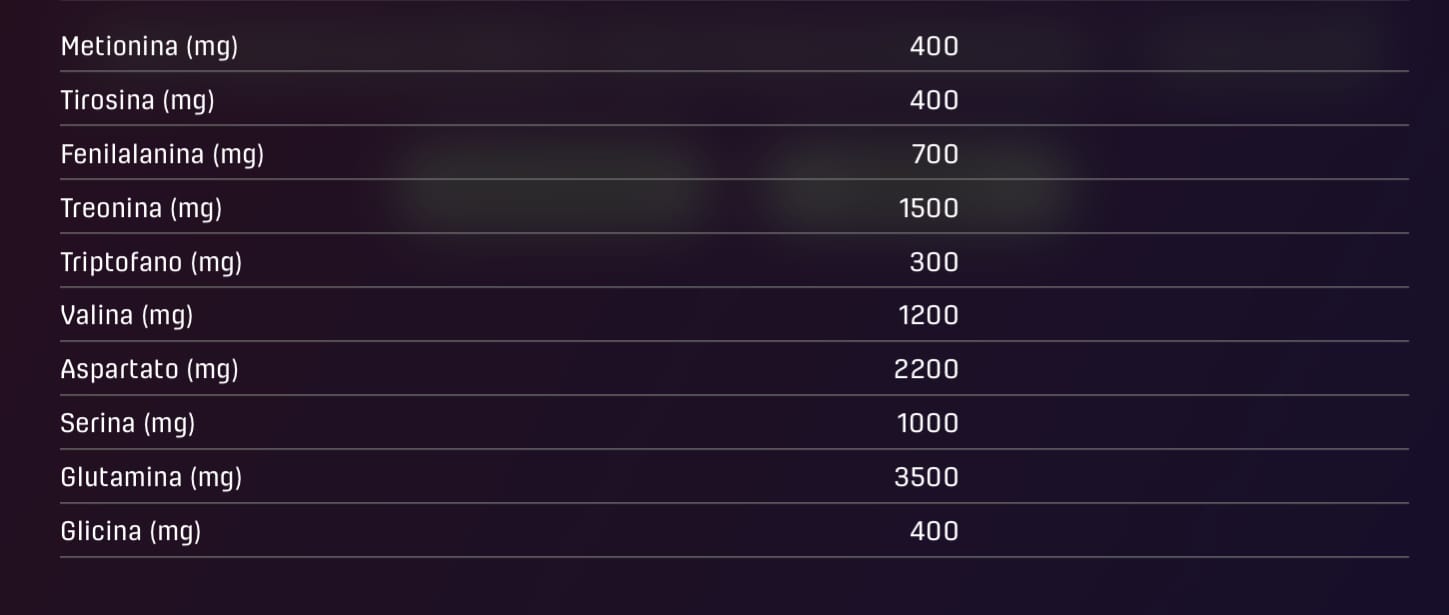Click the Glutamina (mg) text
1449x615 pixels.
click(151, 478)
